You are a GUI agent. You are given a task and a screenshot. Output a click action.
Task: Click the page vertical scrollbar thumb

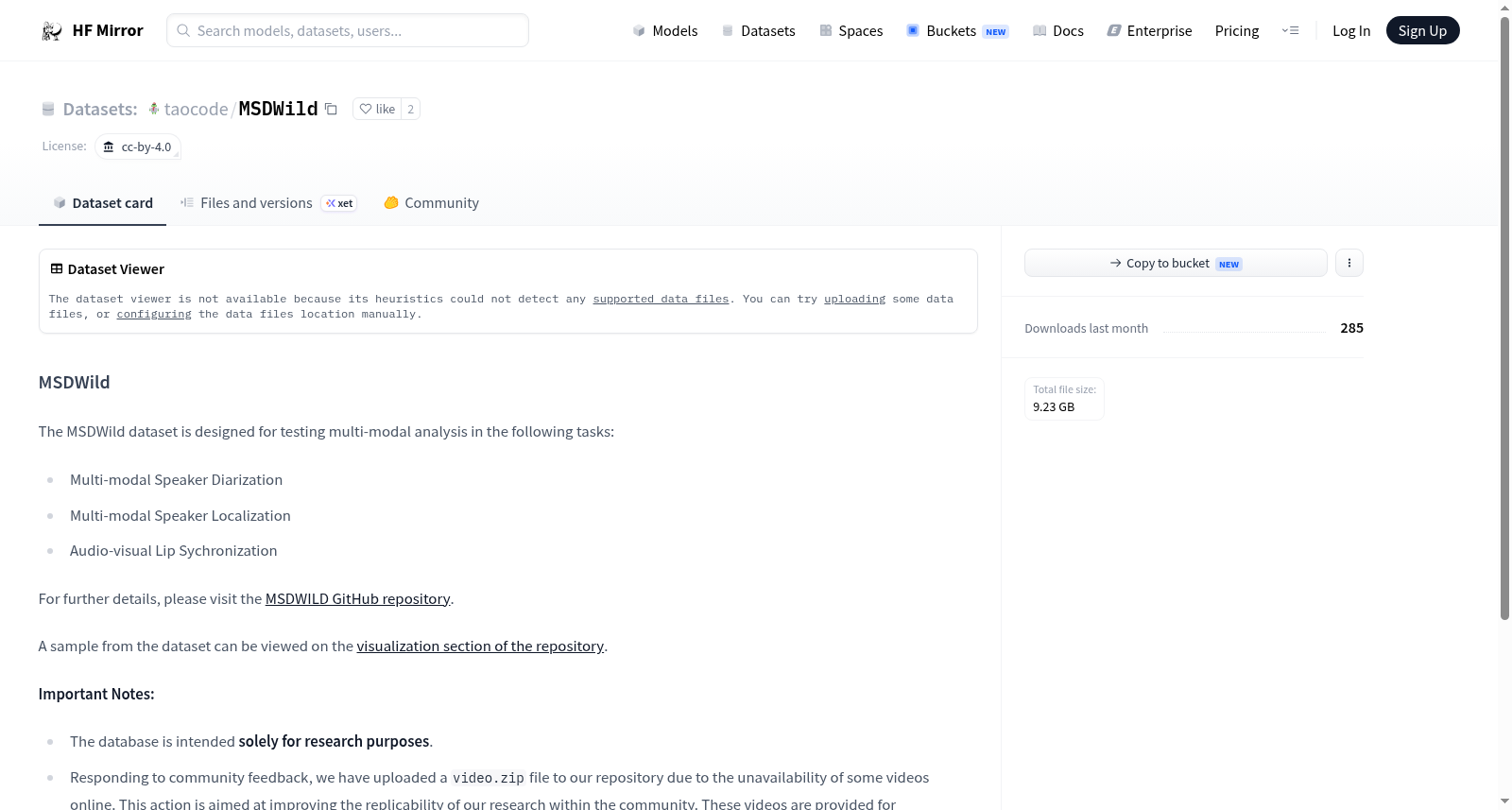(1504, 318)
